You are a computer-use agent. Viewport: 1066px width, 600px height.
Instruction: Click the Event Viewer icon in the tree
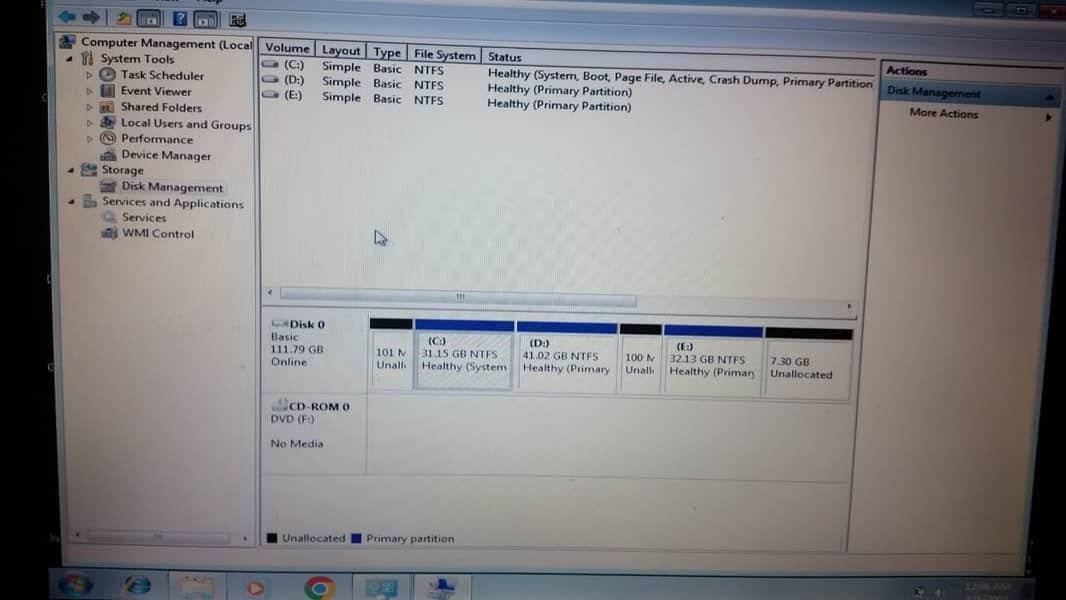(x=108, y=91)
